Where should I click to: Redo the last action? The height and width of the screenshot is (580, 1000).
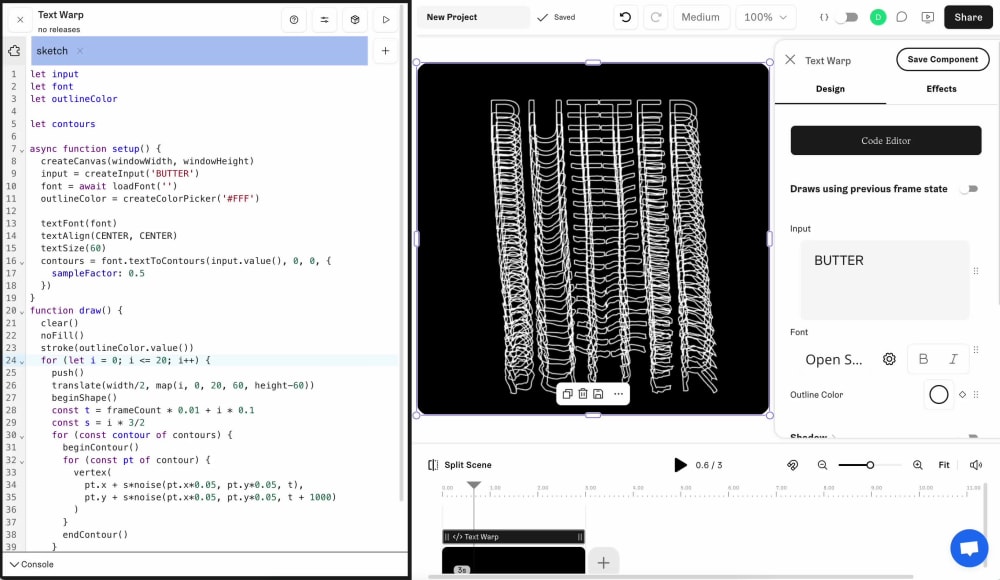656,17
